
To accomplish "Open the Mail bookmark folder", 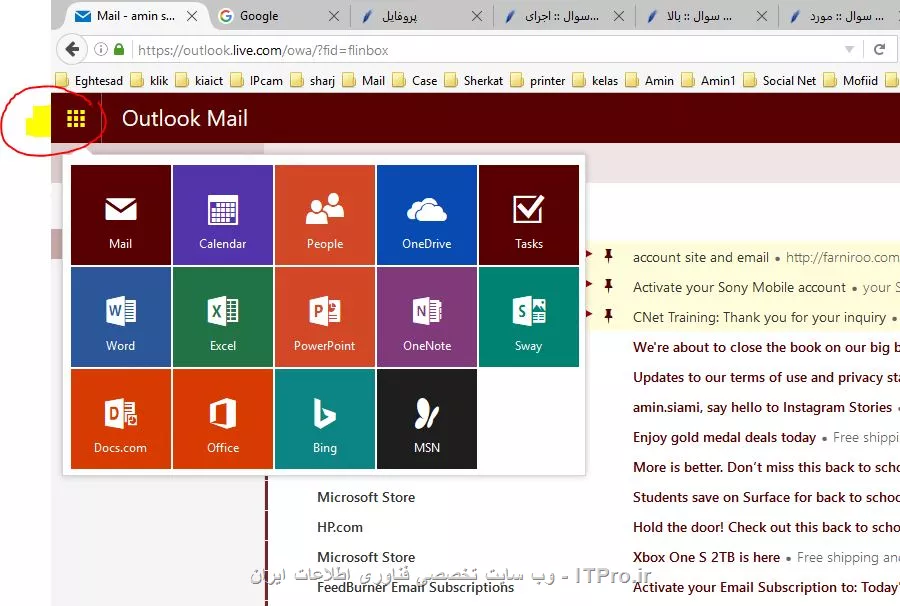I will tap(364, 81).
